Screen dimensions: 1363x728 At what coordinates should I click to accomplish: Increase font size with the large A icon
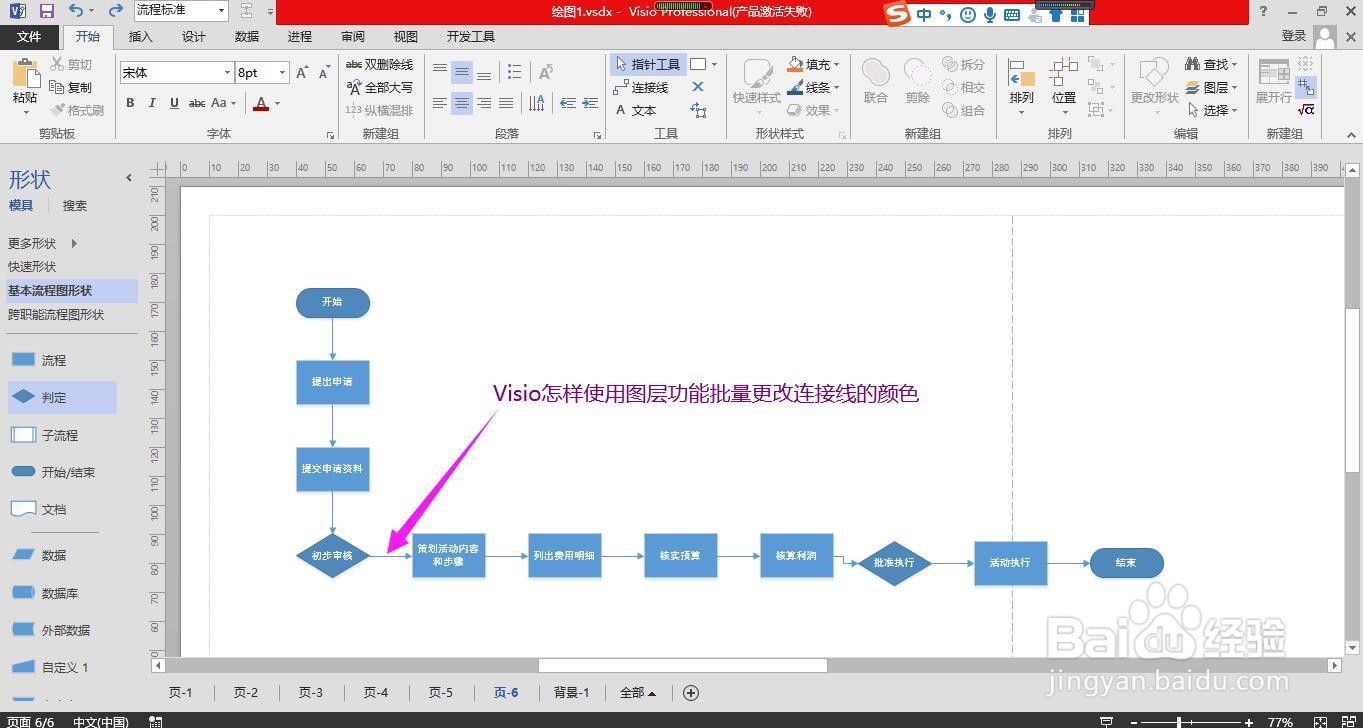tap(302, 73)
